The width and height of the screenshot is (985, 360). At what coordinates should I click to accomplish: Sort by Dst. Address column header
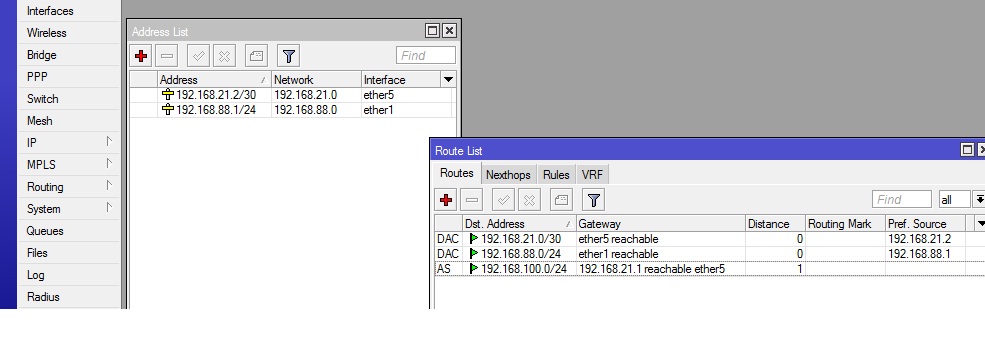(519, 224)
